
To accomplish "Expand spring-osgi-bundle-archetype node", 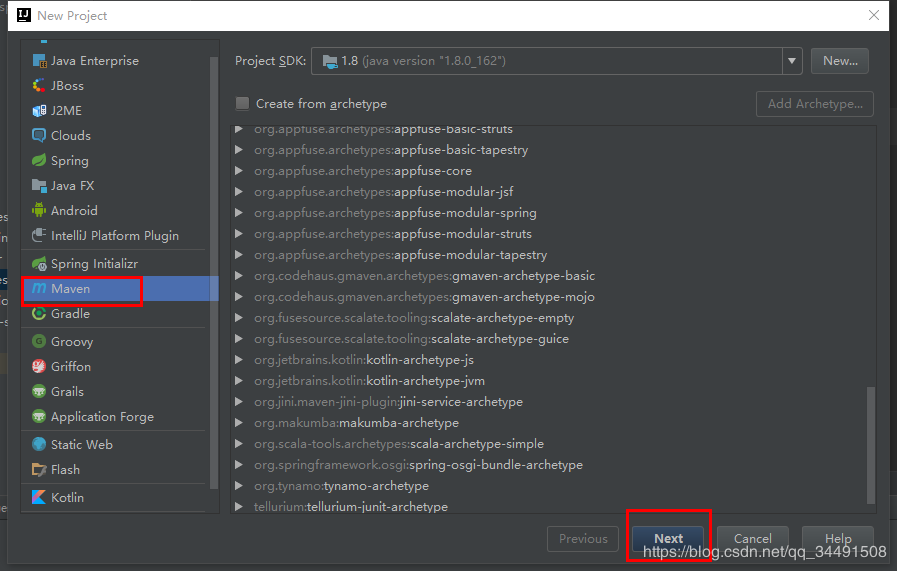I will [x=239, y=465].
